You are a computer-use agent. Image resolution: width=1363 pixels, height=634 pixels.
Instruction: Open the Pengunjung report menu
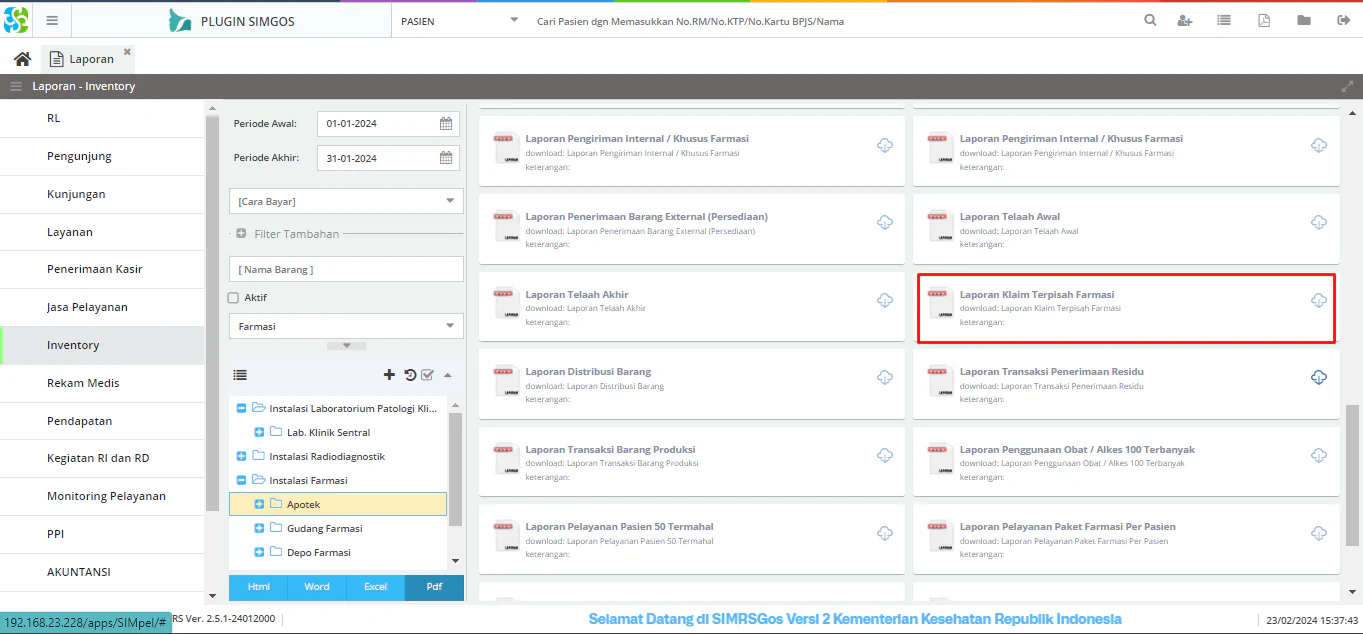tap(102, 156)
